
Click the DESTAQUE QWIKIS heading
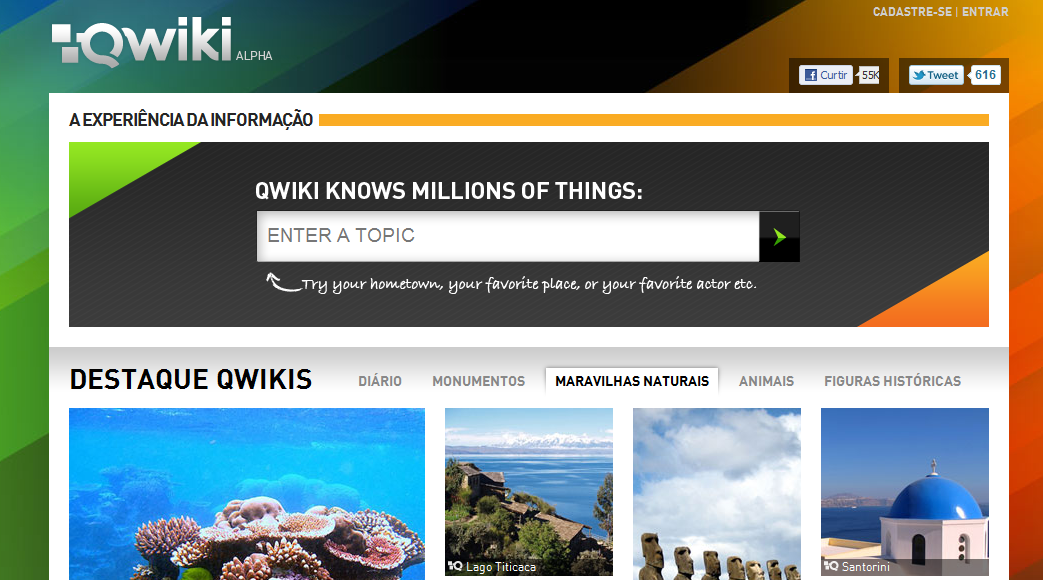point(191,380)
